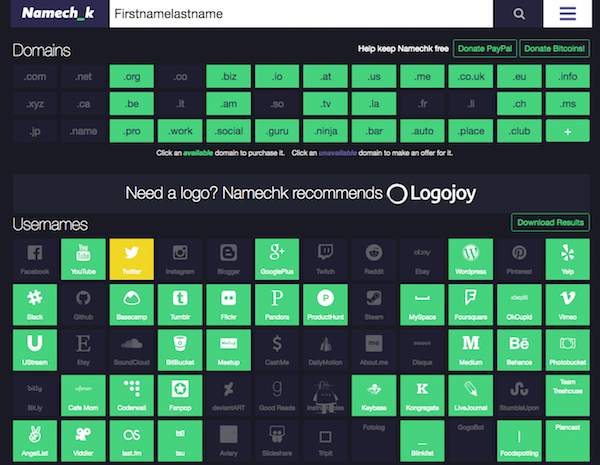Click the plus tile for more domains

567,131
